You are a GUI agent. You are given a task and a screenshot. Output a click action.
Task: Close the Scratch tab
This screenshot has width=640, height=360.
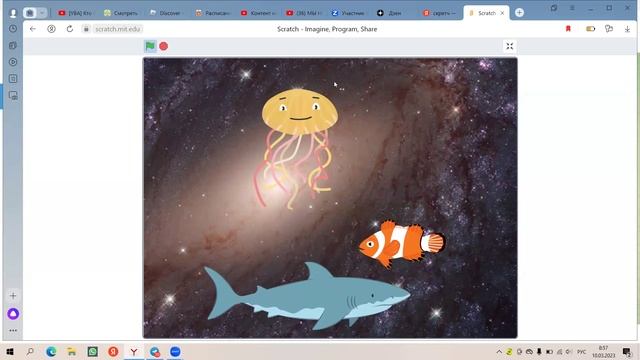tap(502, 13)
